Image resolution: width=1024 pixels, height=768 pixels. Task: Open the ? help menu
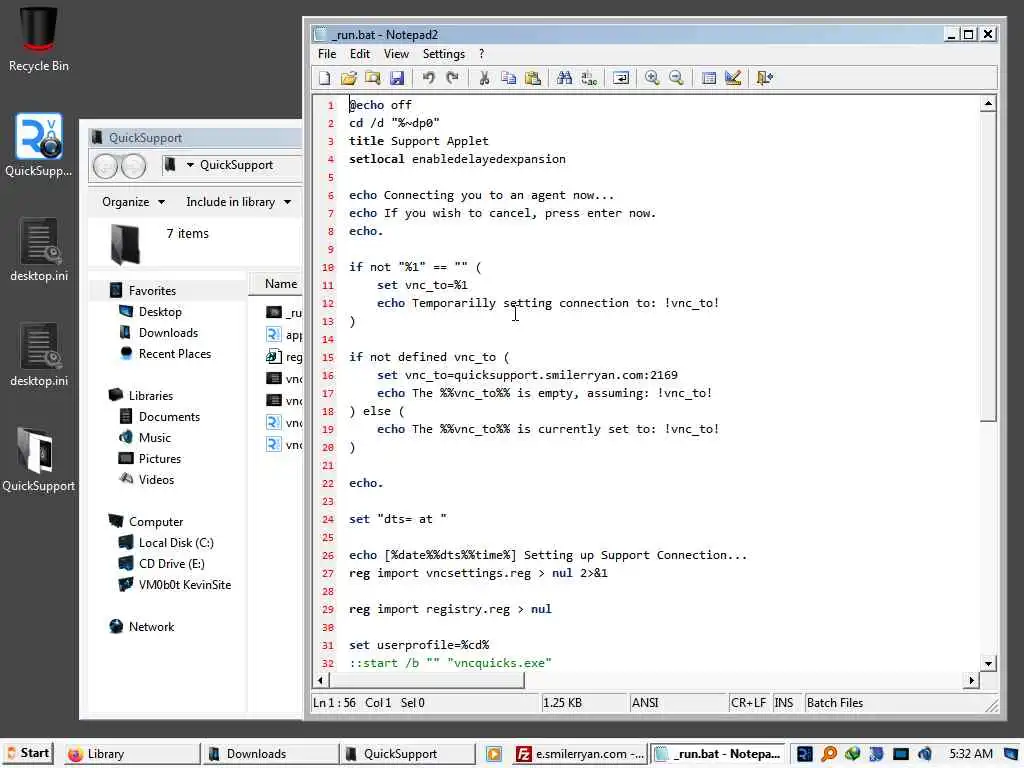481,54
